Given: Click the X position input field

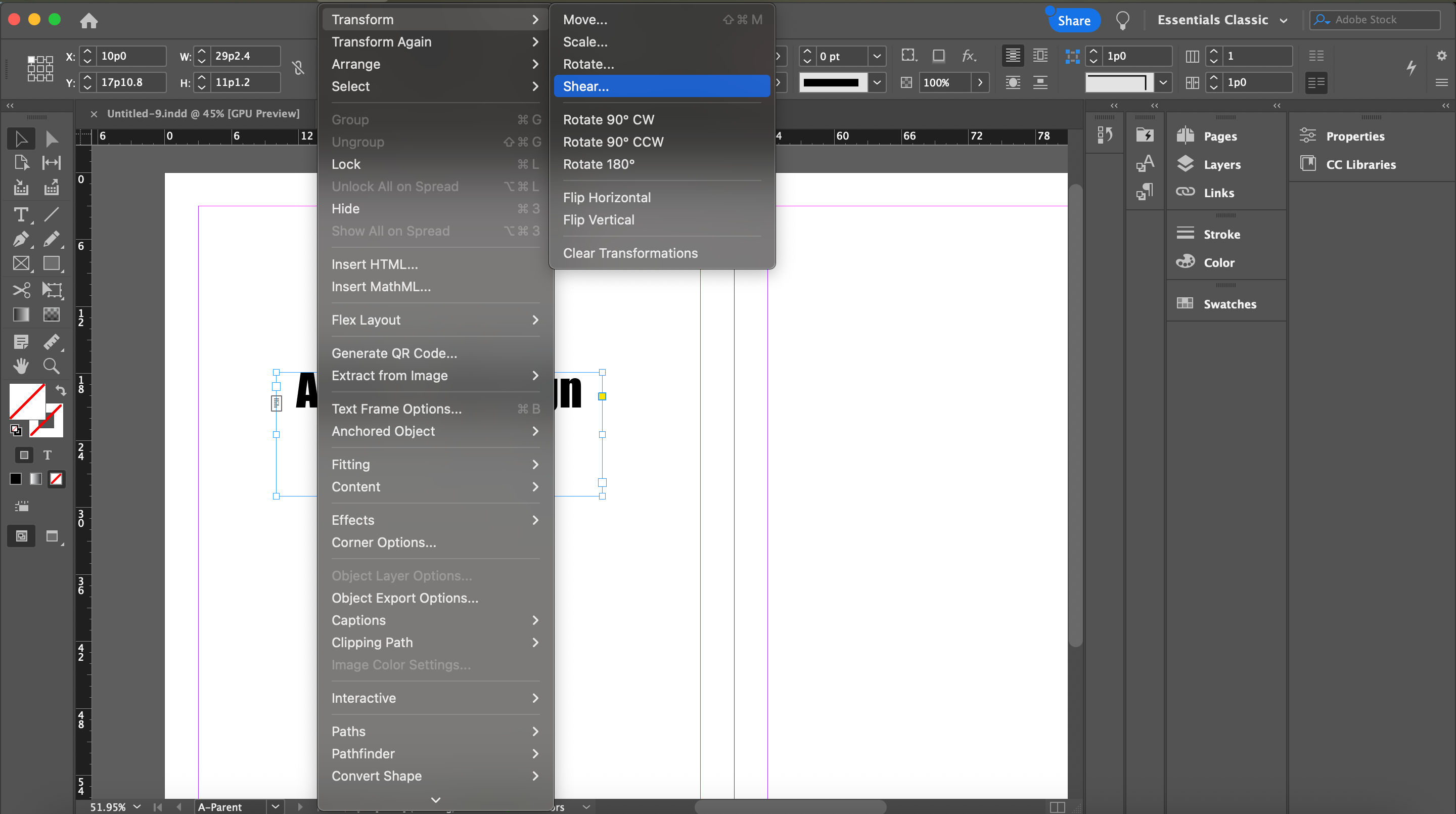Looking at the screenshot, I should [130, 56].
